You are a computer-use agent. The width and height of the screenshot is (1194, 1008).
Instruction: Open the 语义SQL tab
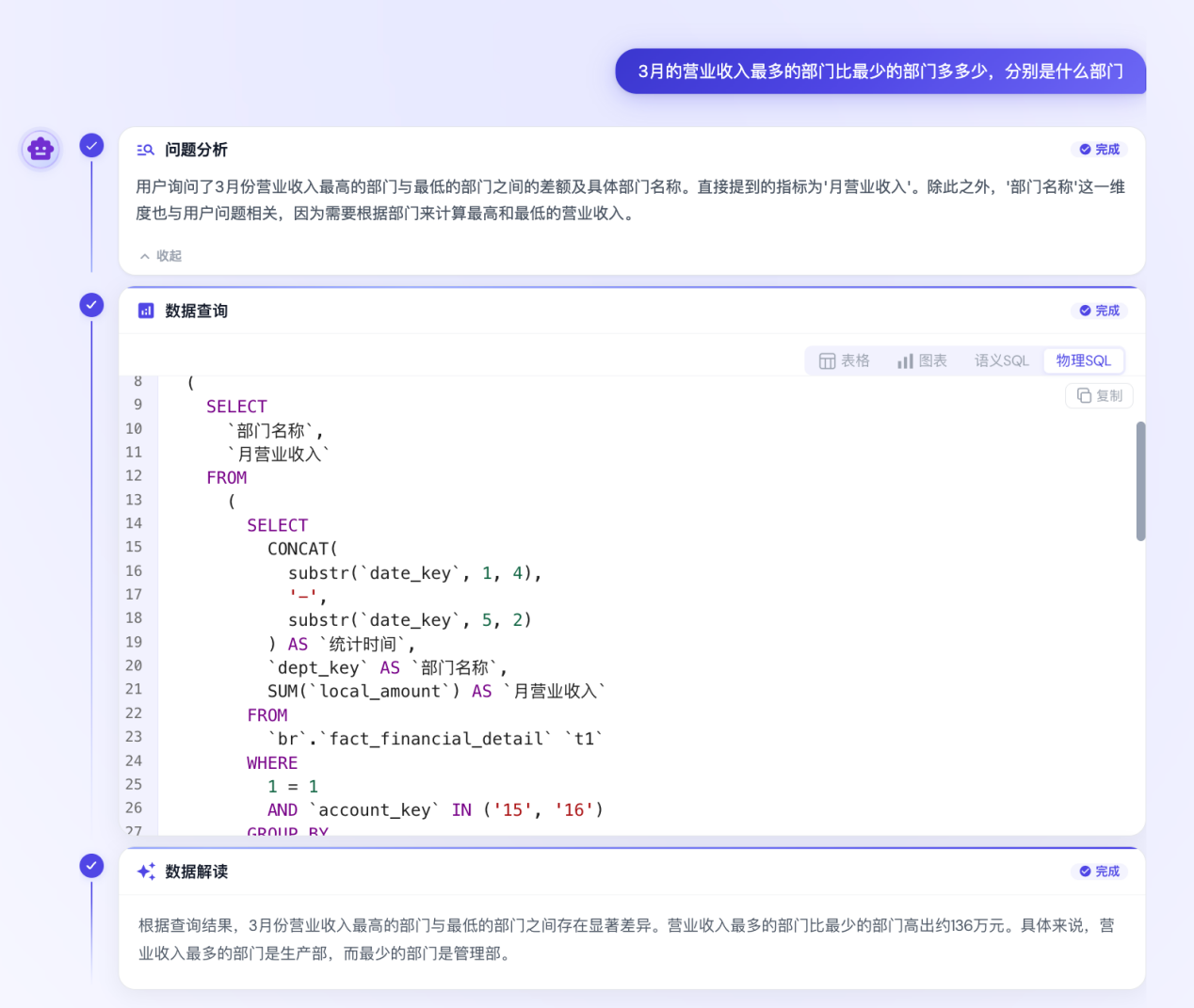pyautogui.click(x=1001, y=360)
